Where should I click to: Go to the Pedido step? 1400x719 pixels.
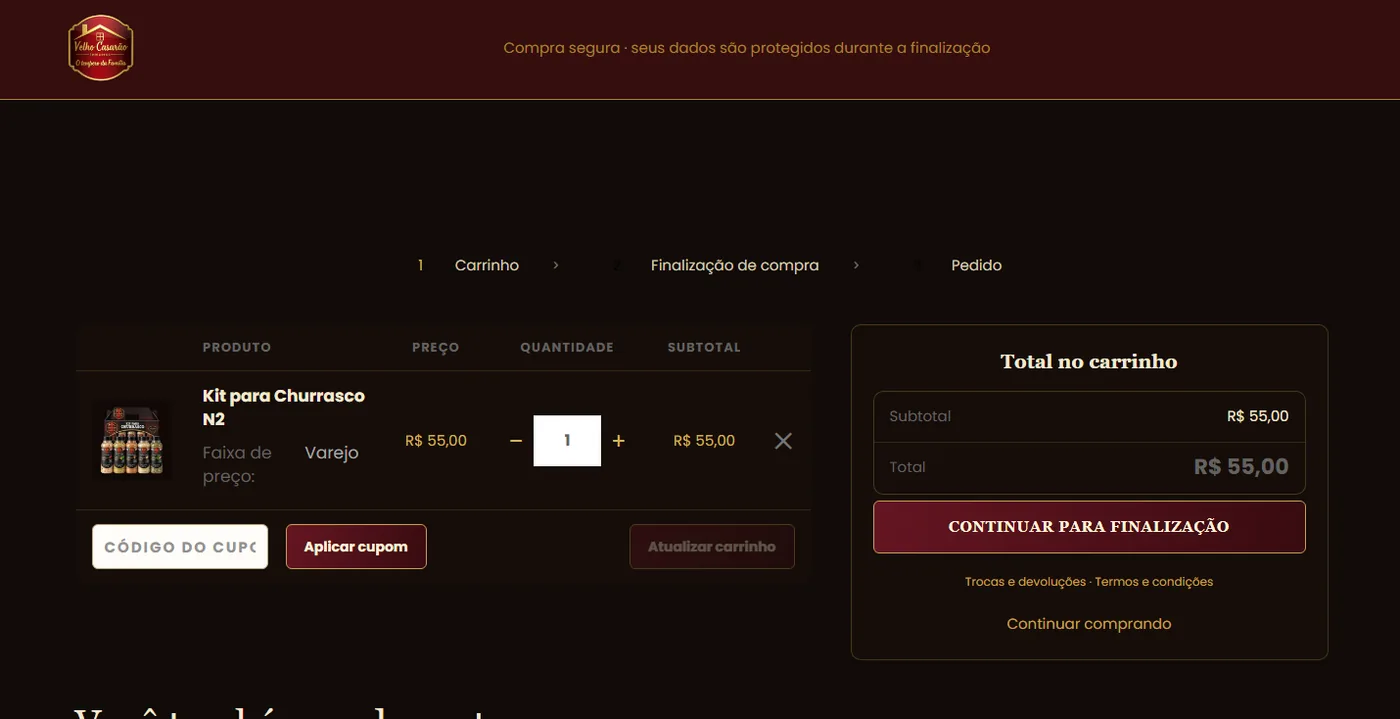pos(976,266)
